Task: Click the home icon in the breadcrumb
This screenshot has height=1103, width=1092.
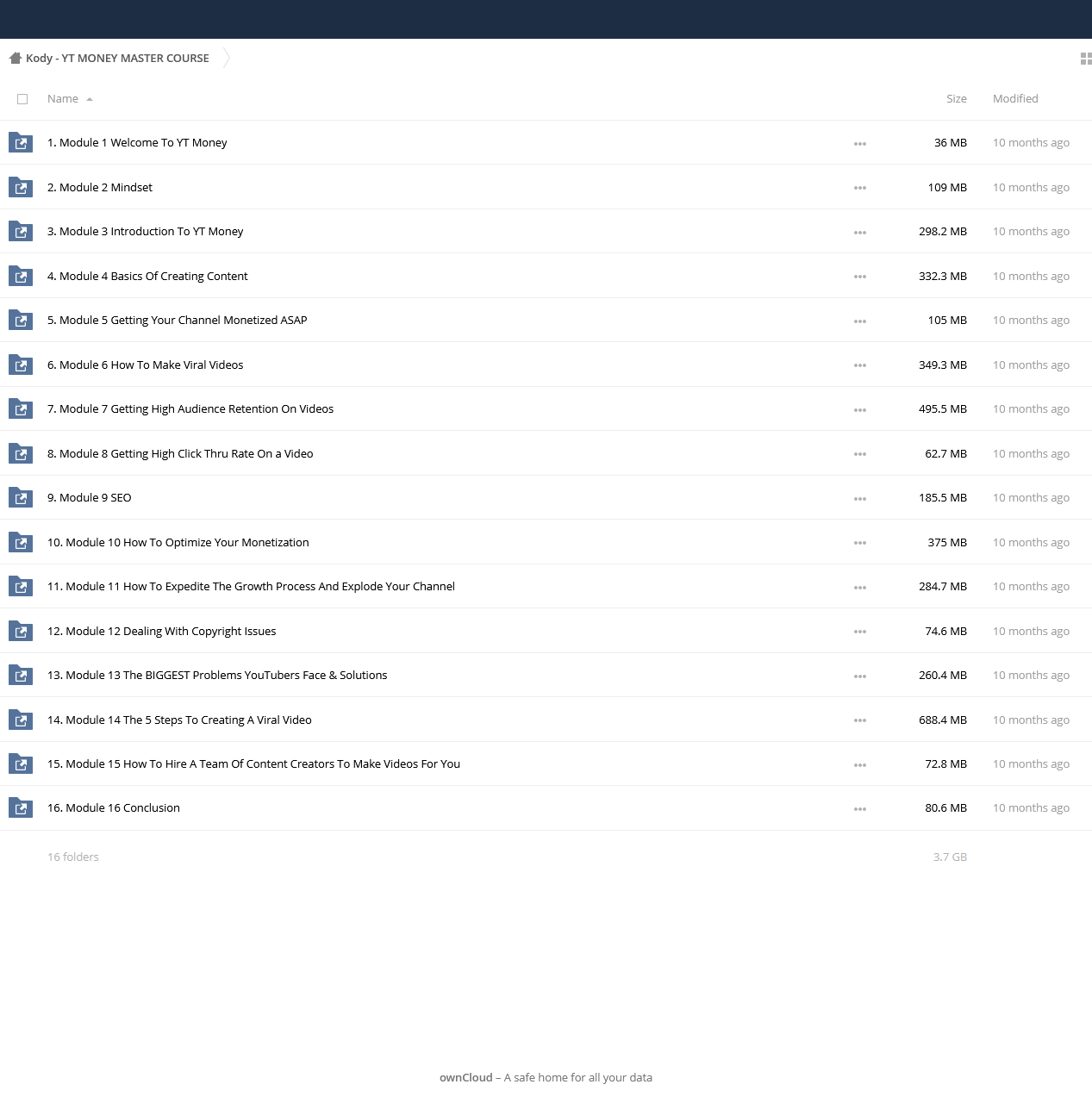Action: (15, 58)
